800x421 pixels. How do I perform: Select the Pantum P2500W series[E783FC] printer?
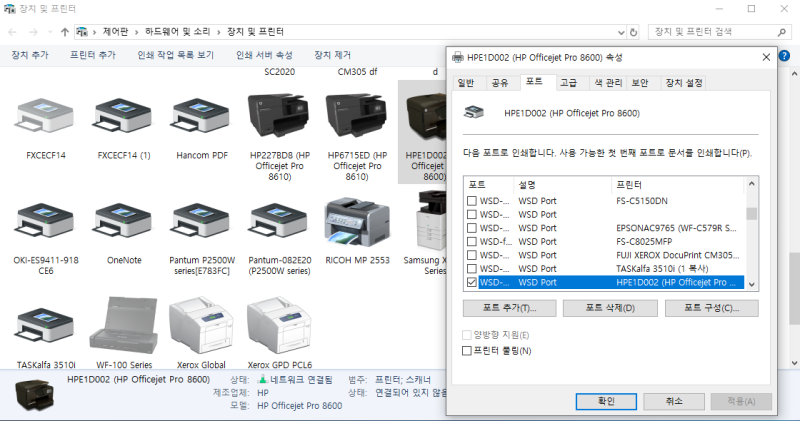[202, 221]
